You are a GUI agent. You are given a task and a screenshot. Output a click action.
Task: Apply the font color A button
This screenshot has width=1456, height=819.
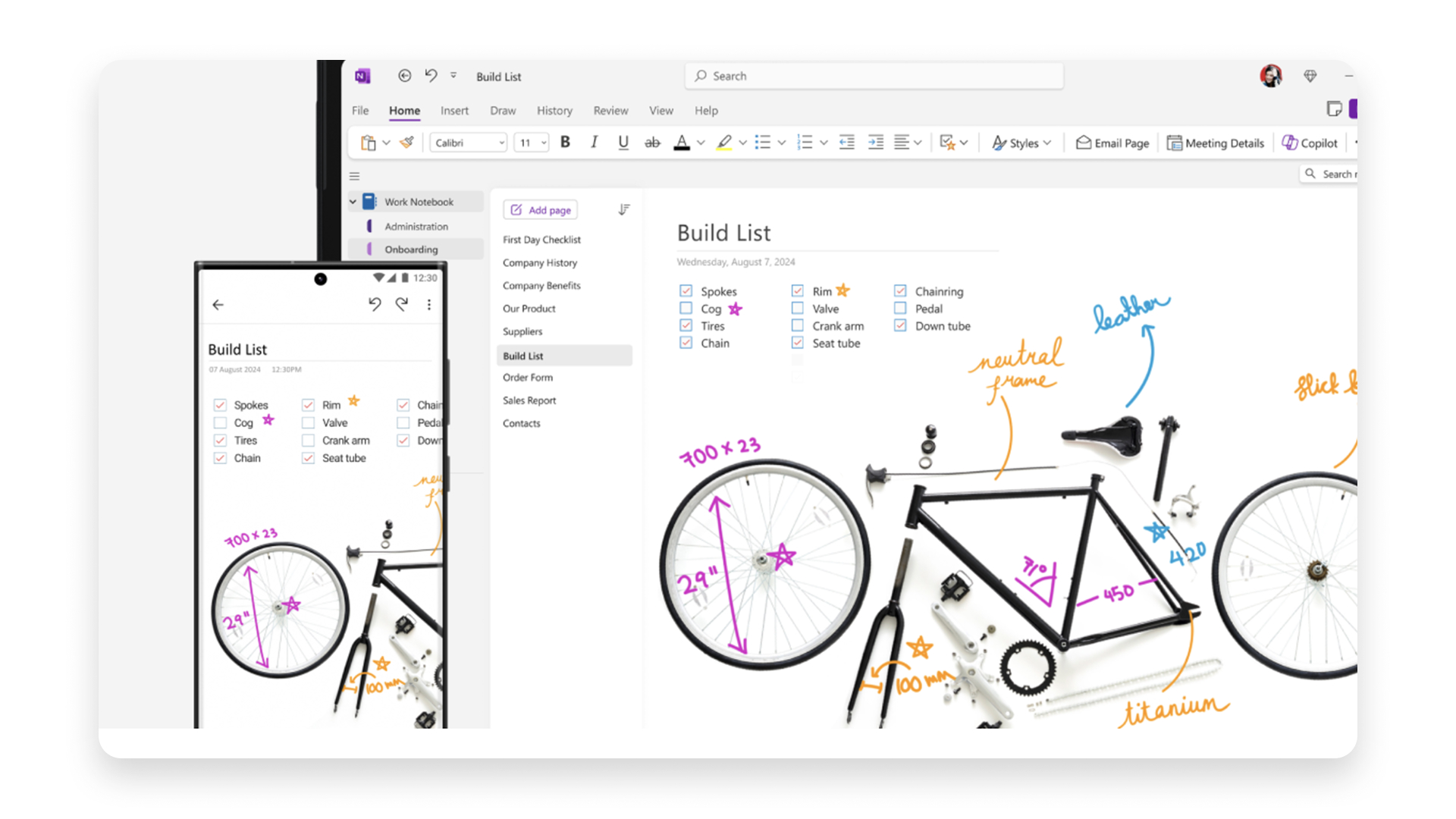(x=682, y=143)
